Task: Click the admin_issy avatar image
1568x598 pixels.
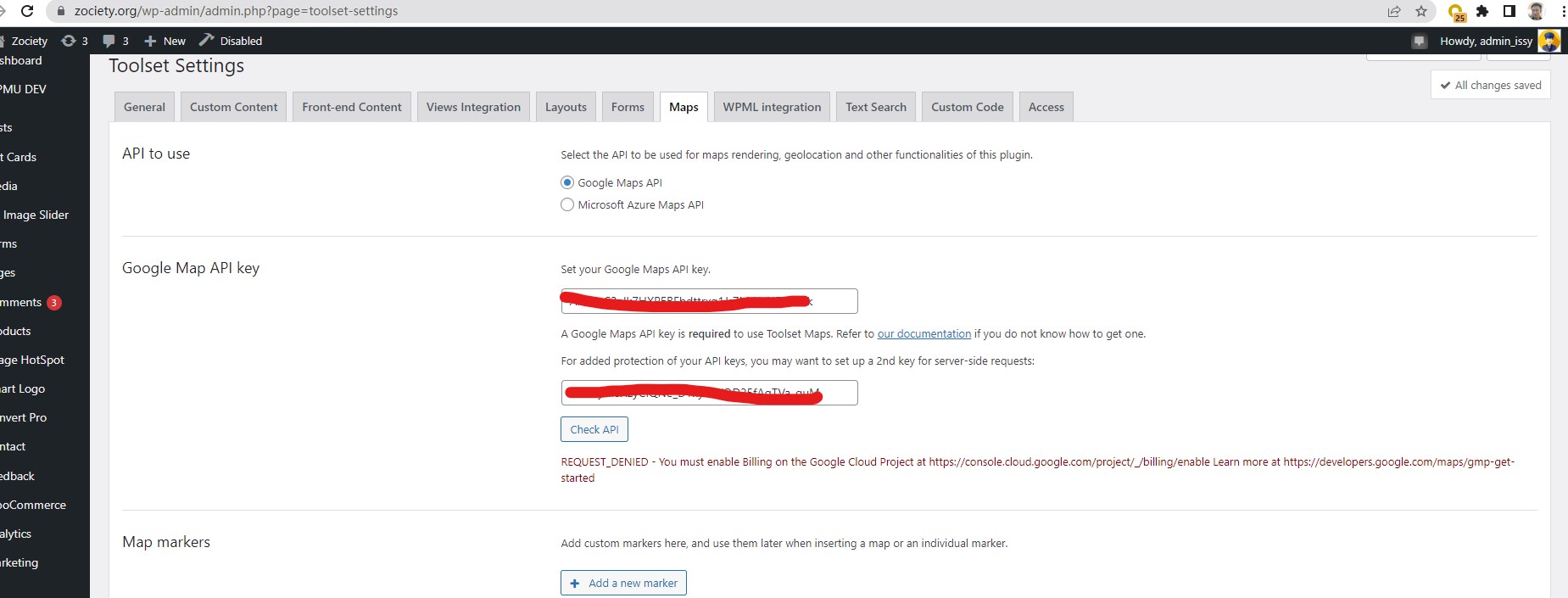Action: pos(1549,41)
